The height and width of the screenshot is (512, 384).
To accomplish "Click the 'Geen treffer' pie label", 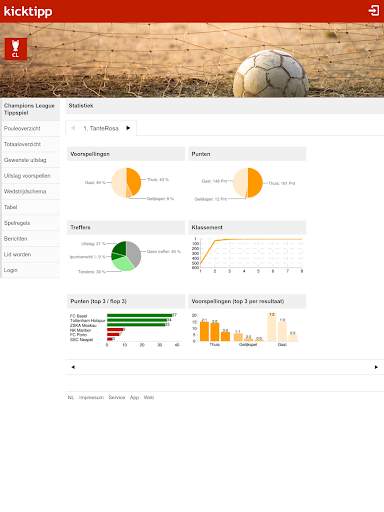I will tap(164, 252).
